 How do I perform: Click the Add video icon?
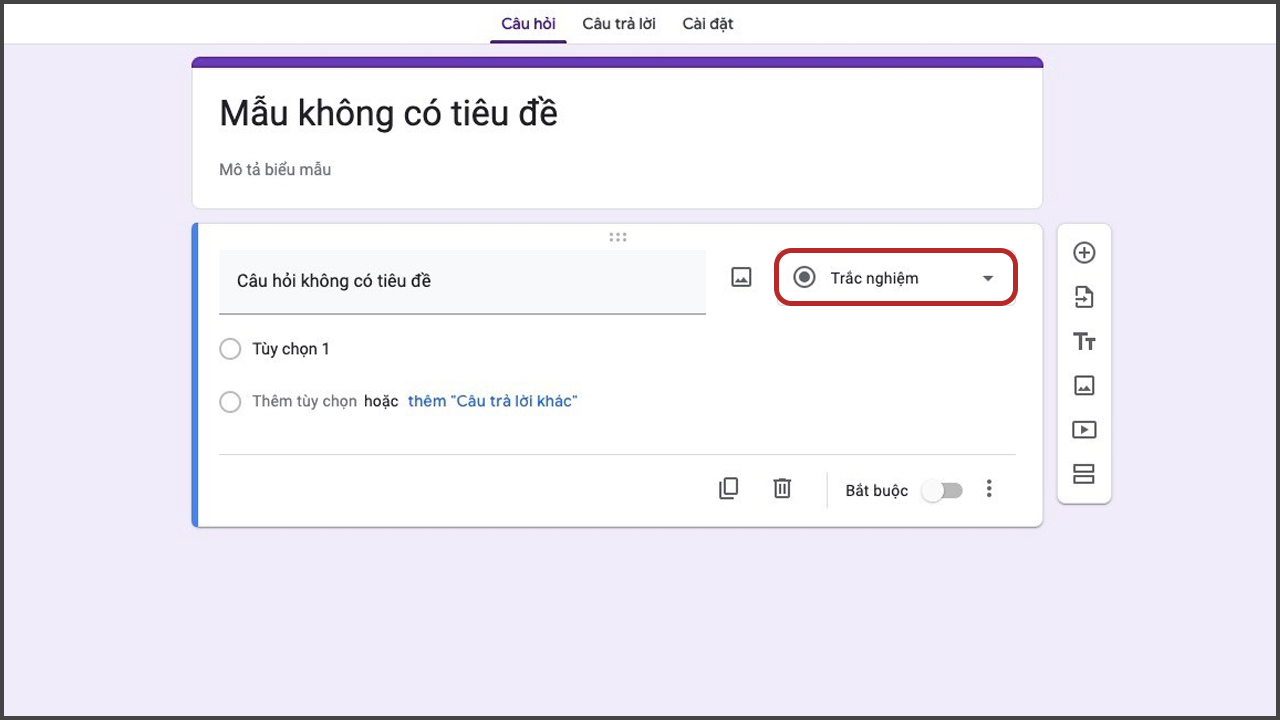(1084, 430)
